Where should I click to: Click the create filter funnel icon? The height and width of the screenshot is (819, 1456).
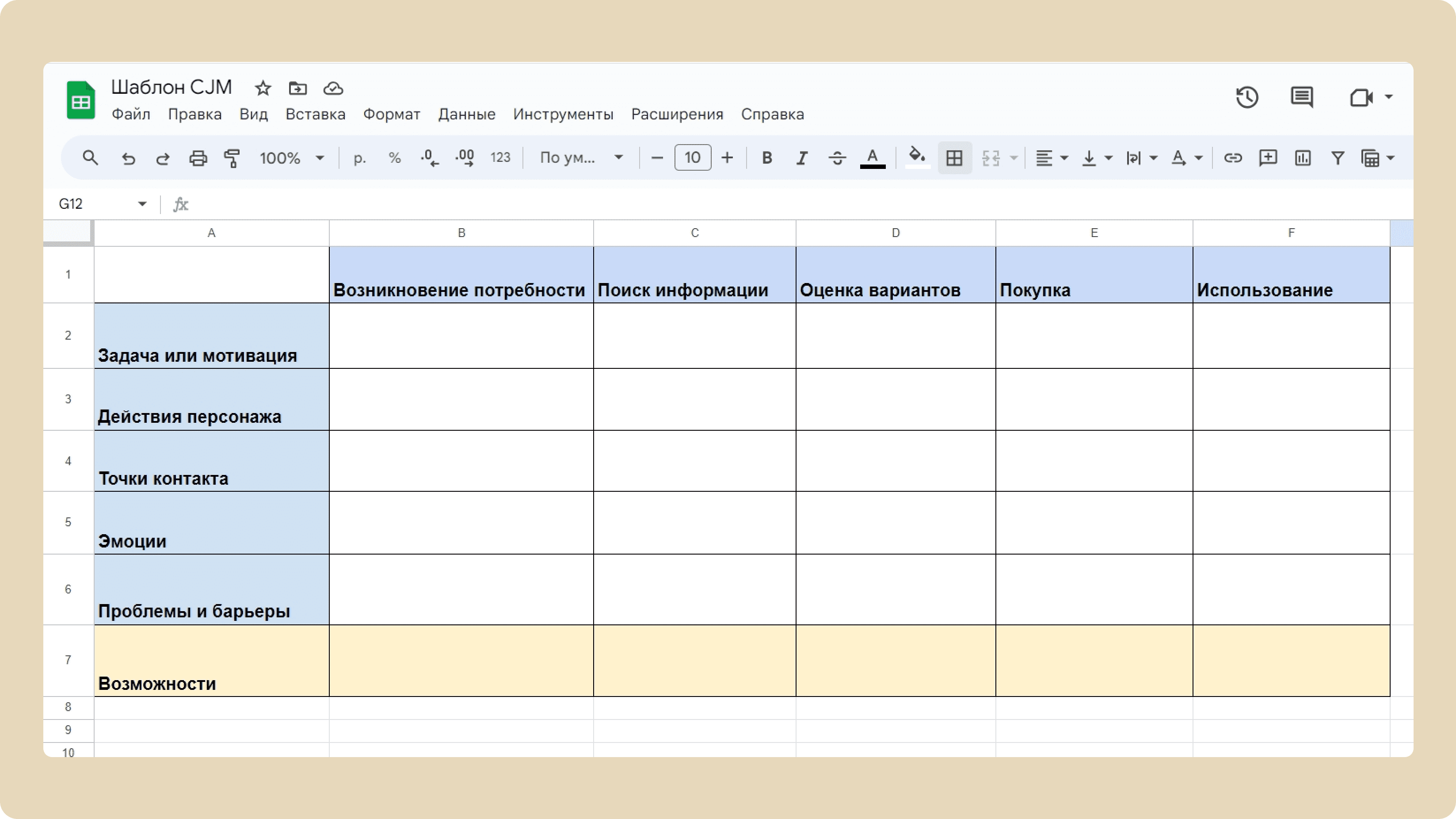(x=1337, y=158)
